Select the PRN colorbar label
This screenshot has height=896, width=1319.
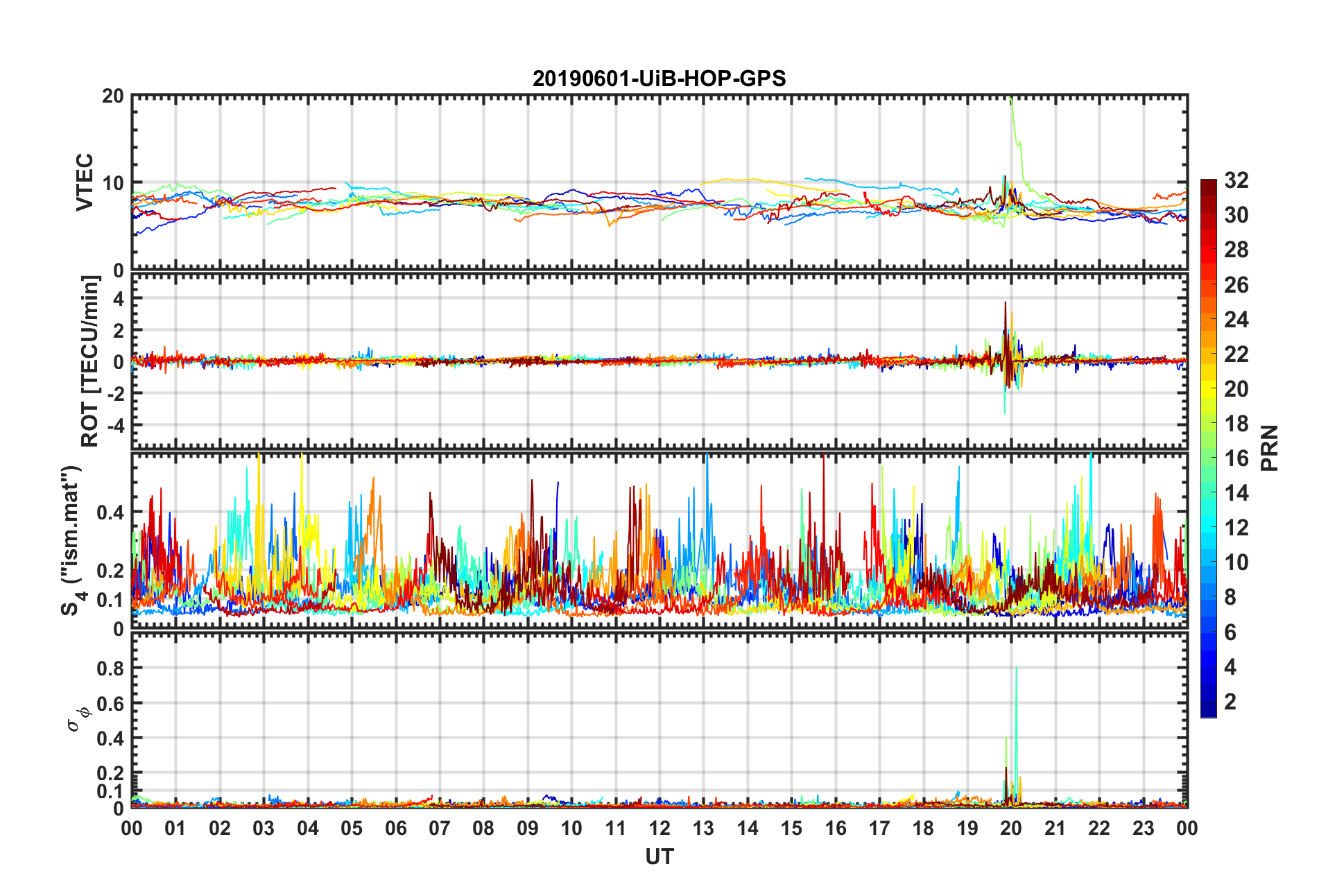click(1269, 448)
